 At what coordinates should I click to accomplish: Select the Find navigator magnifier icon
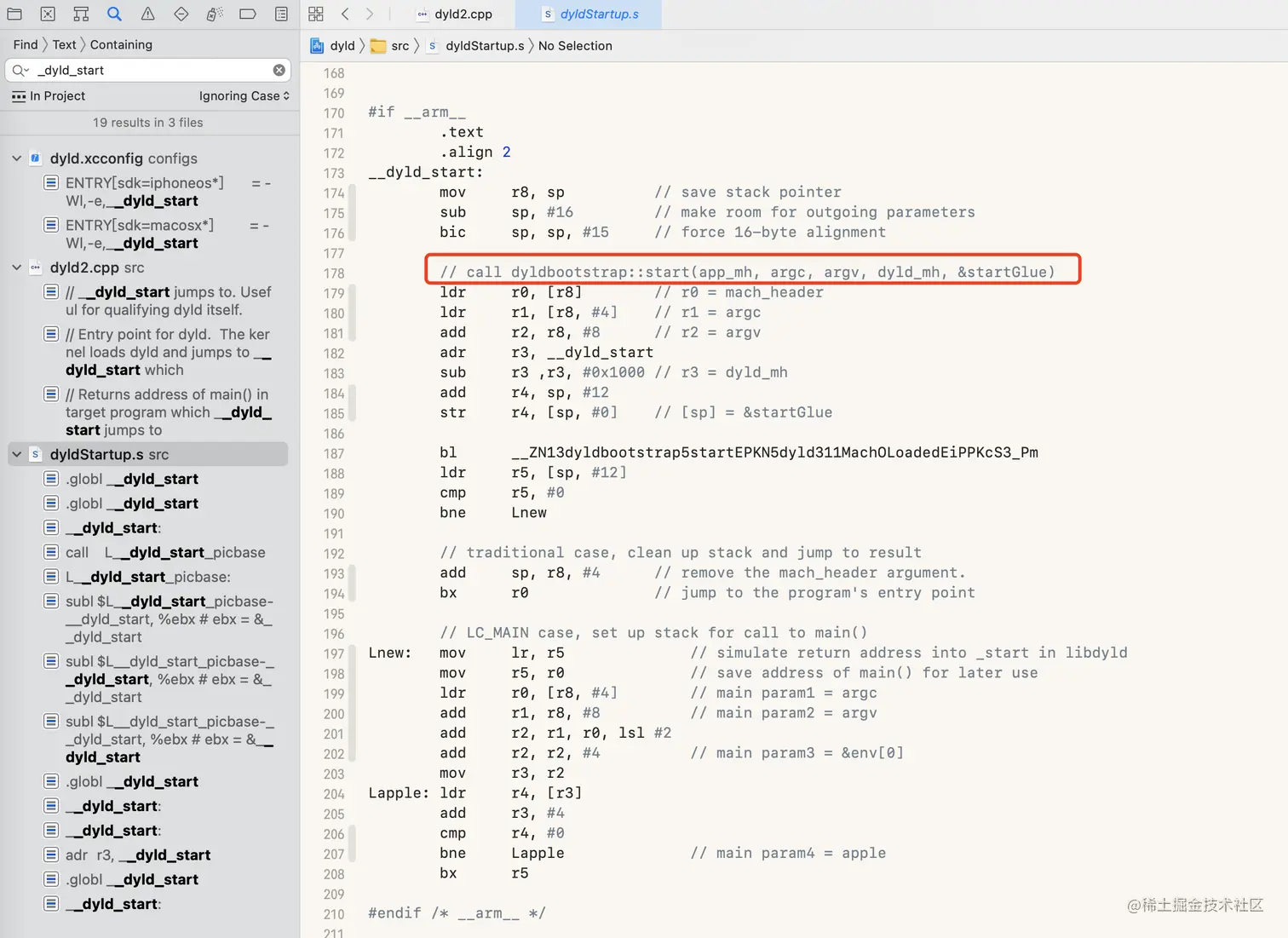pos(114,14)
